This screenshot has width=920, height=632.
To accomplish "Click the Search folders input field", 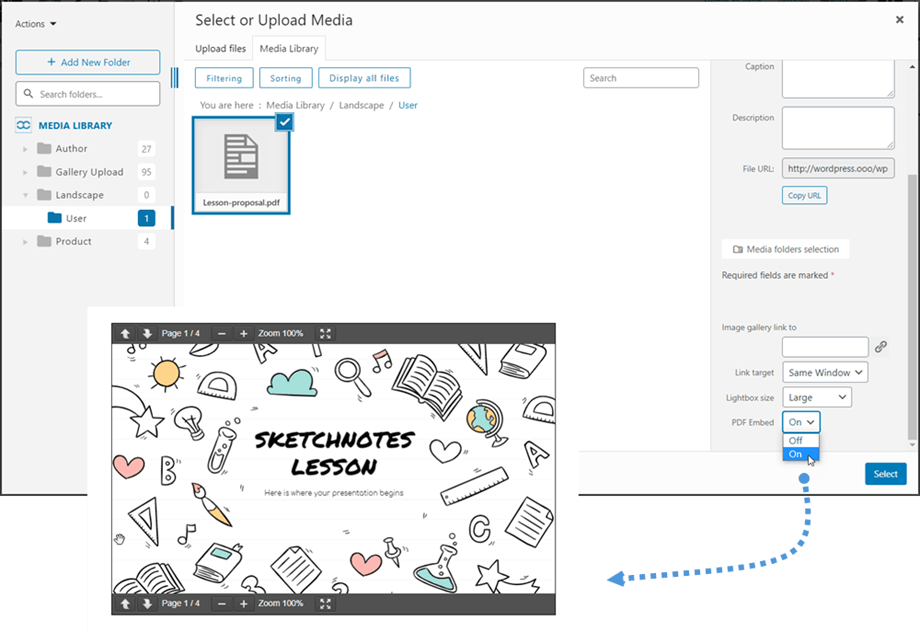I will tap(88, 94).
